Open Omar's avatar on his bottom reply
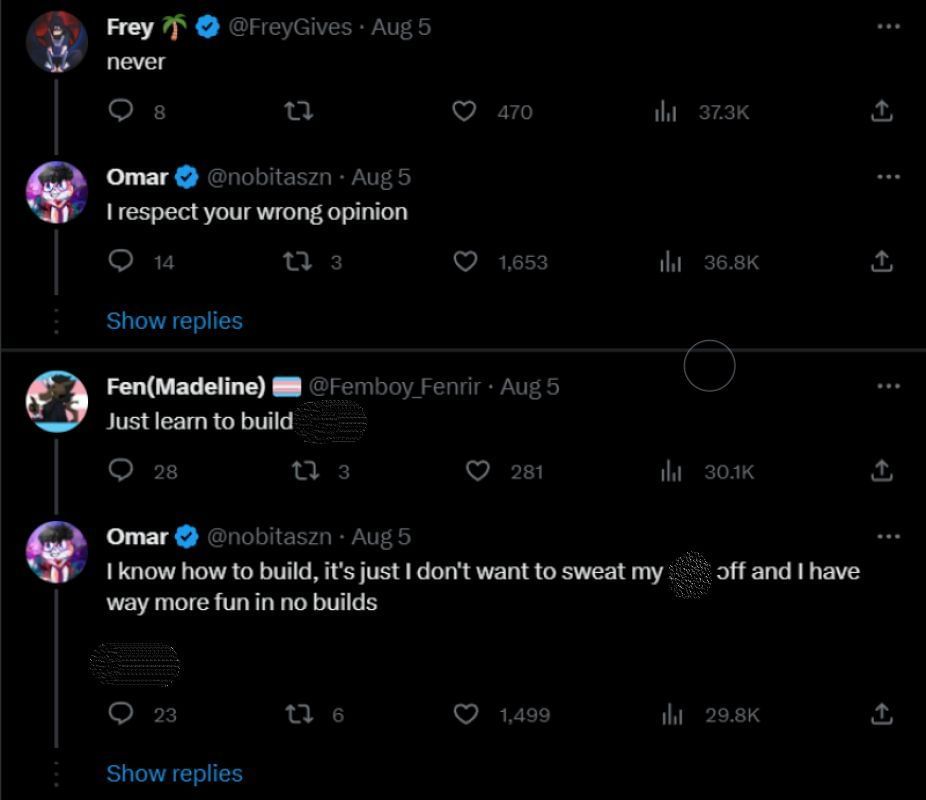 [x=57, y=552]
